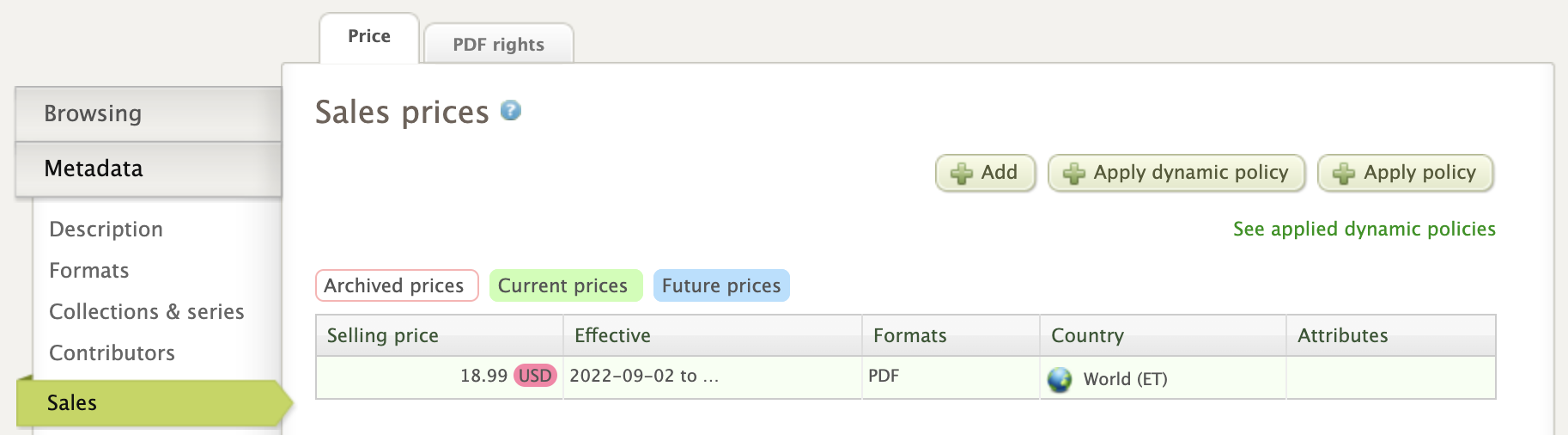Viewport: 1568px width, 435px height.
Task: Click the help icon beside Sales prices
Action: (x=511, y=111)
